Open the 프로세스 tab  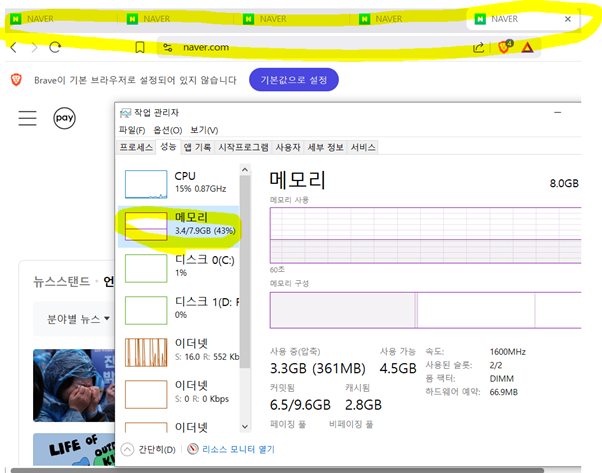click(136, 147)
